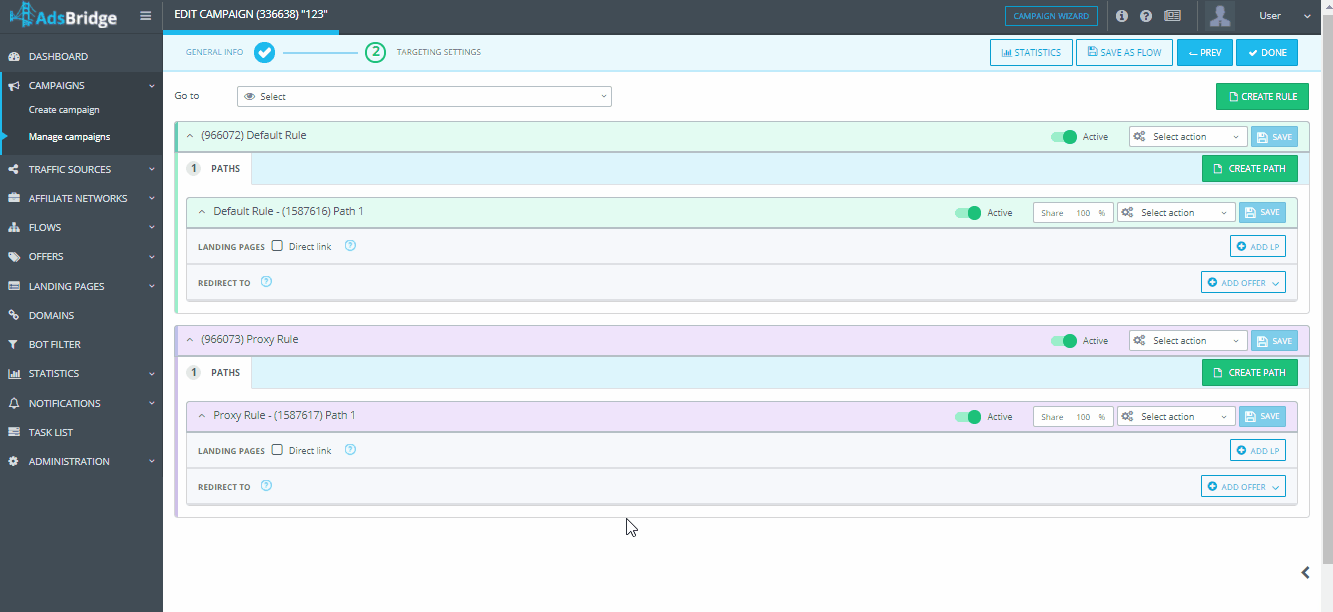Check Direct link box in Default Rule path
The image size is (1333, 612).
point(278,246)
